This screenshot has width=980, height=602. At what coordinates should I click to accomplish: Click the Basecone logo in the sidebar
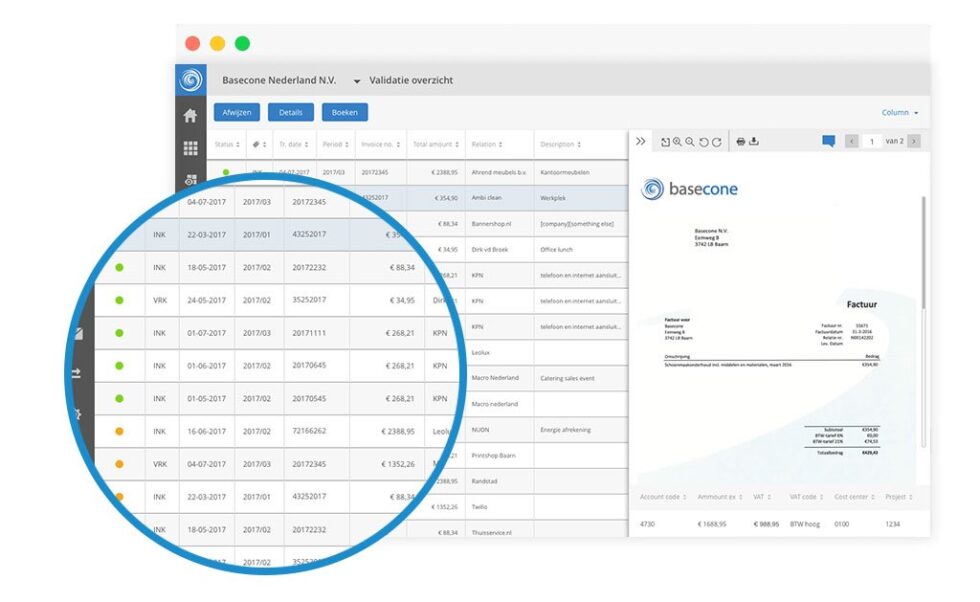190,80
